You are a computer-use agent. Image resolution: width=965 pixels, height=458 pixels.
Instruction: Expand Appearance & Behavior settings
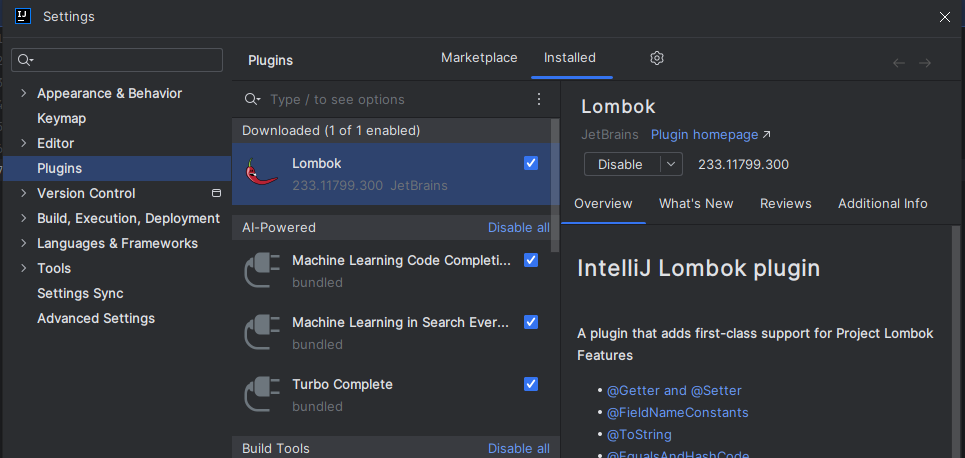click(x=24, y=93)
